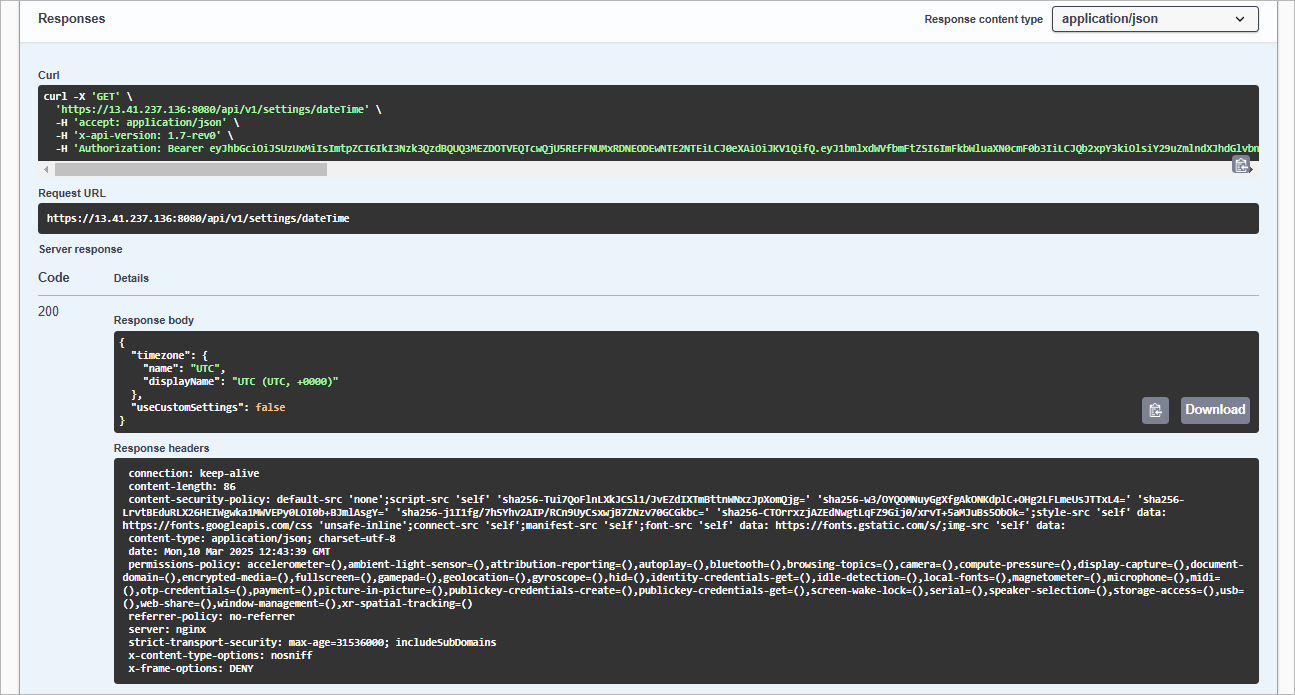Screen dimensions: 1295x695
Task: Click the Response body label
Action: point(154,320)
